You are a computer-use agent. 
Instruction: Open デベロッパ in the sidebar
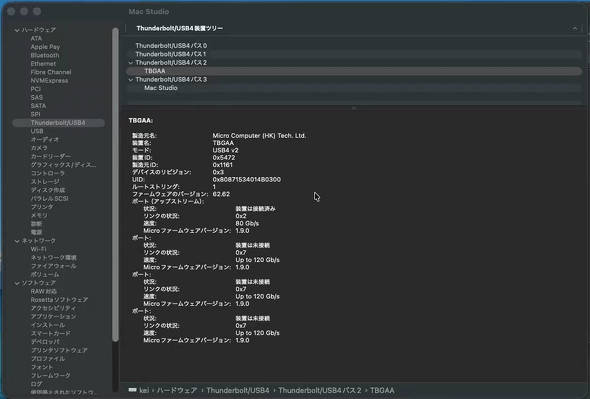point(45,342)
